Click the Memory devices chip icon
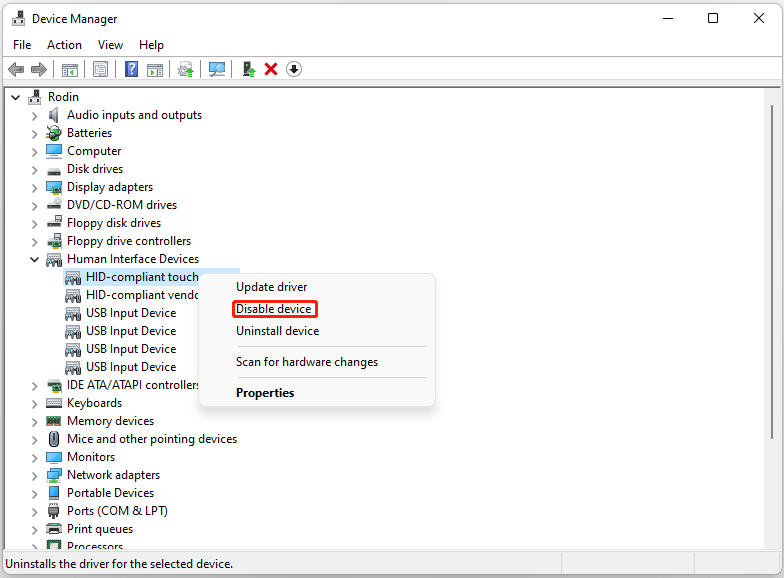Image resolution: width=784 pixels, height=578 pixels. tap(54, 421)
